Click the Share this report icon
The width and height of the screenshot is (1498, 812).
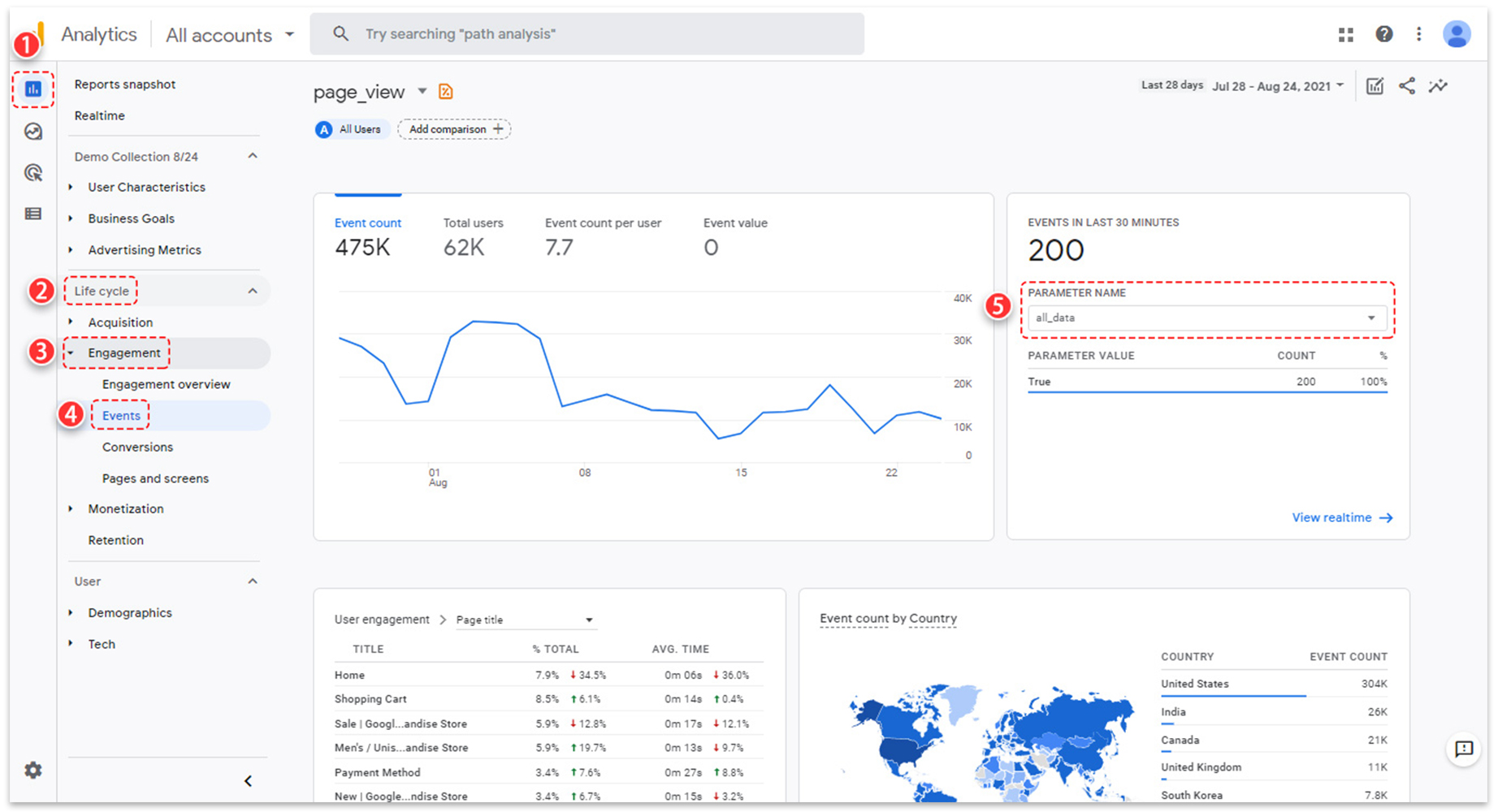[x=1407, y=86]
